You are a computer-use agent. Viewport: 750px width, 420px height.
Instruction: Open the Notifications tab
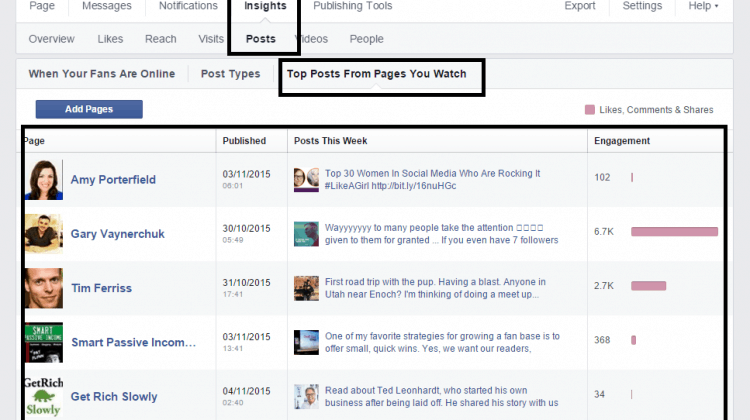188,6
